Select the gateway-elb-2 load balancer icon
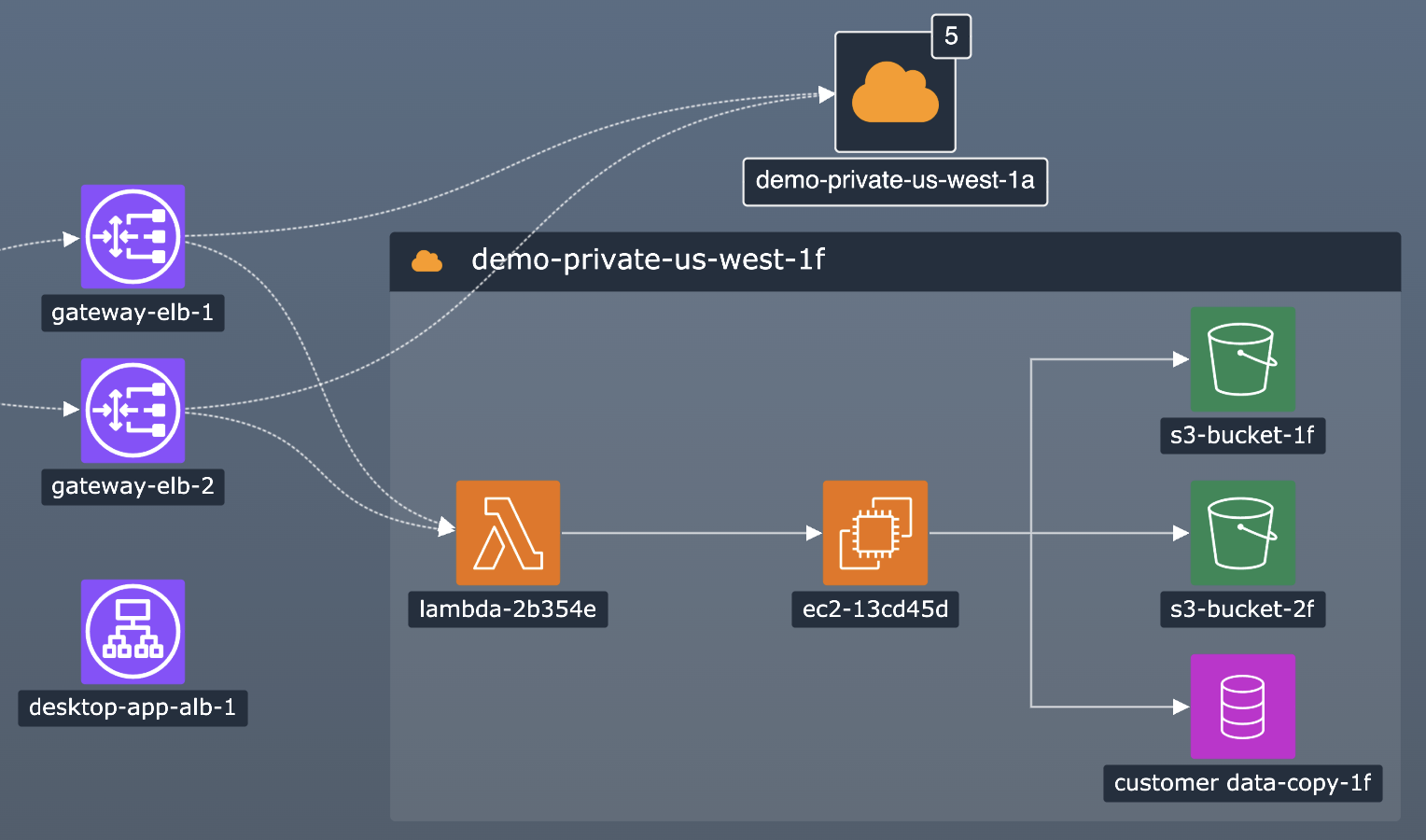Viewport: 1426px width, 840px height. tap(133, 410)
